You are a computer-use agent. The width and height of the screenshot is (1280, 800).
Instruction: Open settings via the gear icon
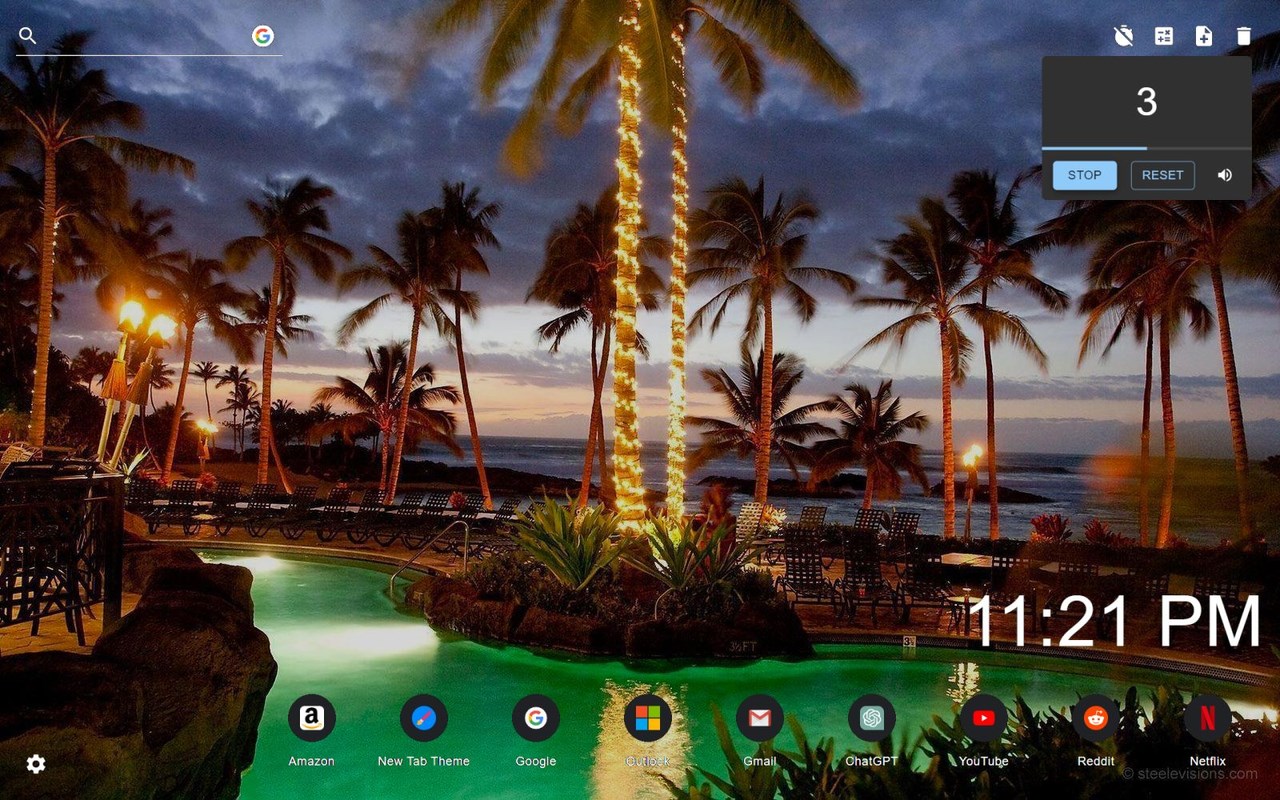click(36, 764)
